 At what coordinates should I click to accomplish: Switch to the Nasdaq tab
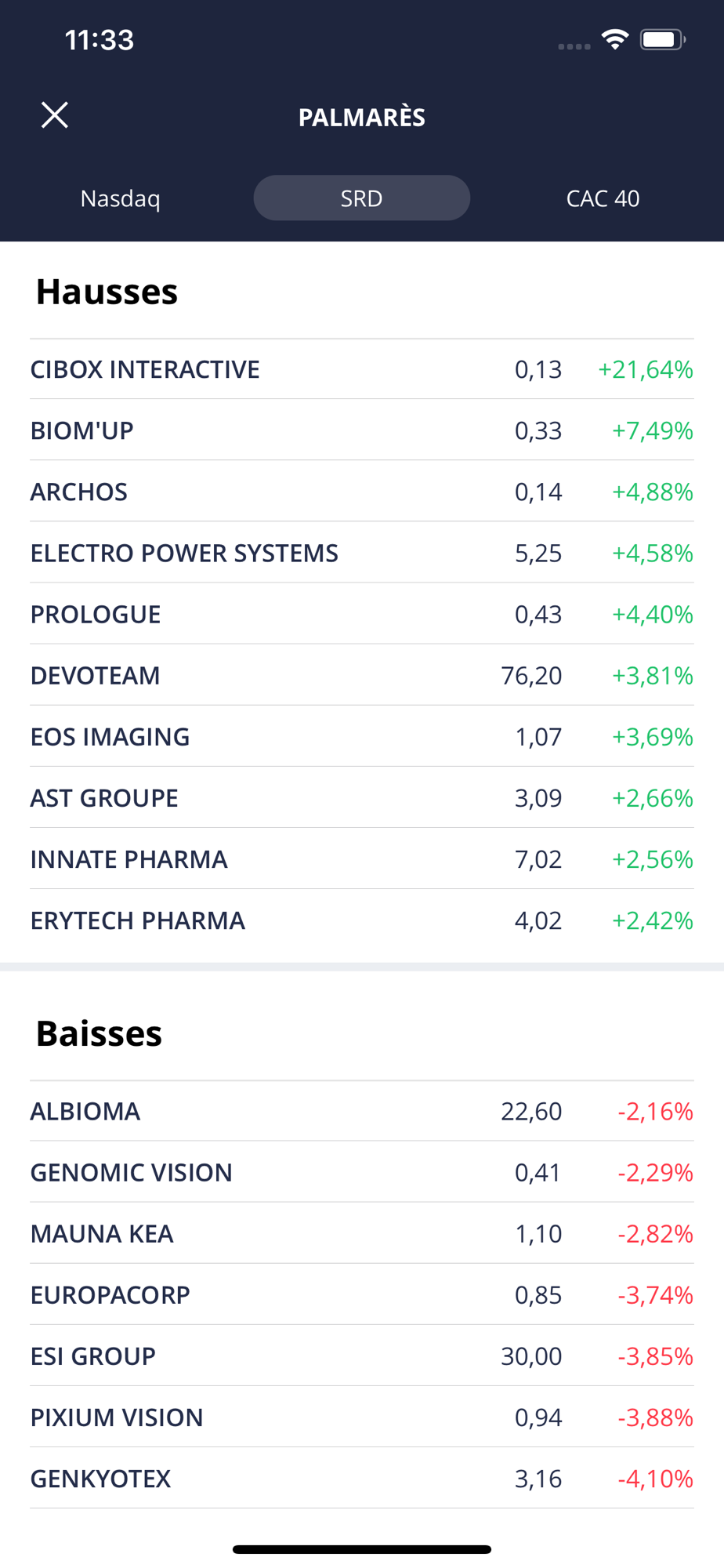(x=121, y=198)
